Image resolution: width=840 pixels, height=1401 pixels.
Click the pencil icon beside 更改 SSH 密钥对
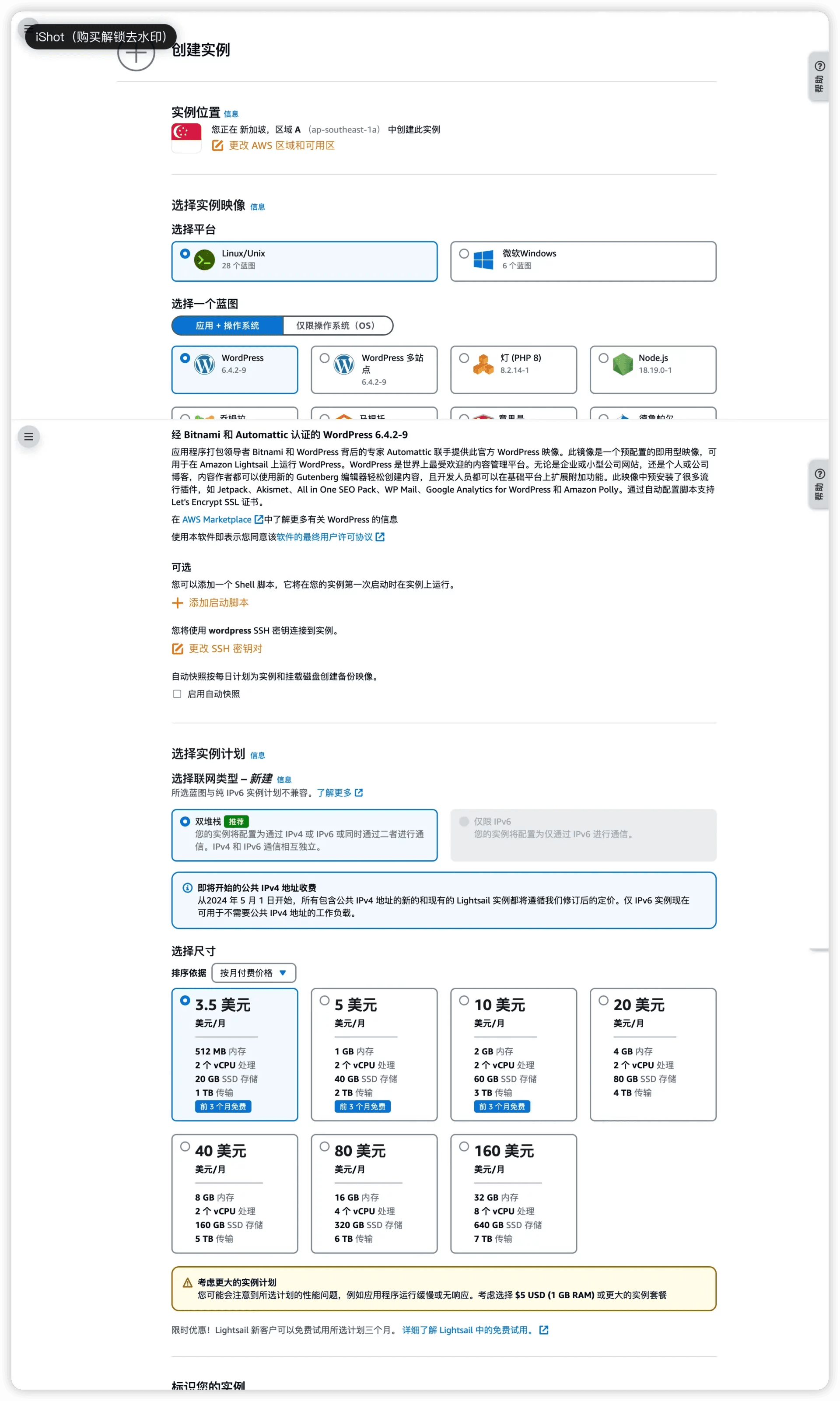point(177,649)
